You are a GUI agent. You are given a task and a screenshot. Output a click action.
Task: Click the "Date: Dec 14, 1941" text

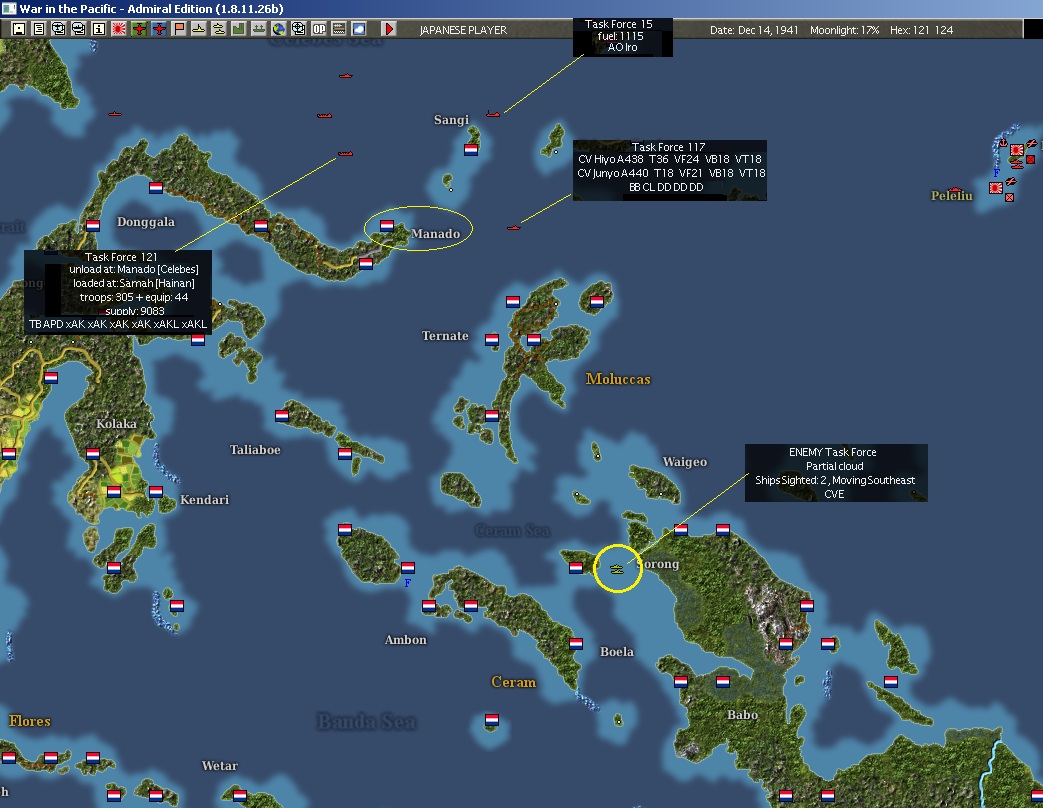pos(754,30)
